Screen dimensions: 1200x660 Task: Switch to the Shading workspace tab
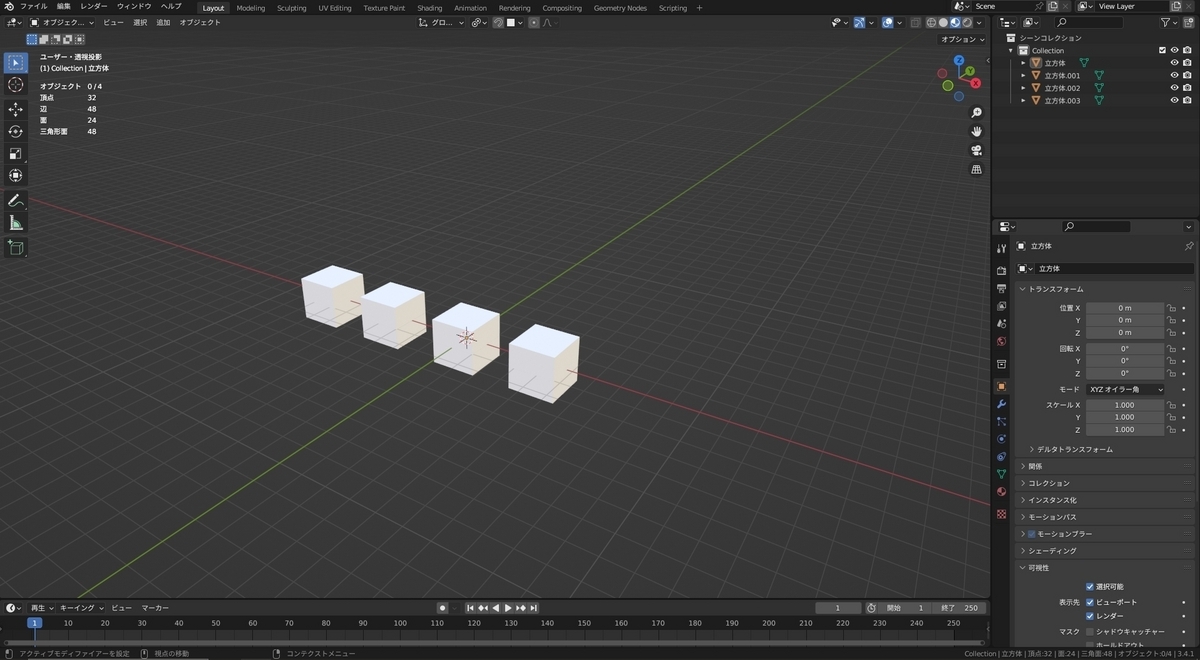(429, 8)
